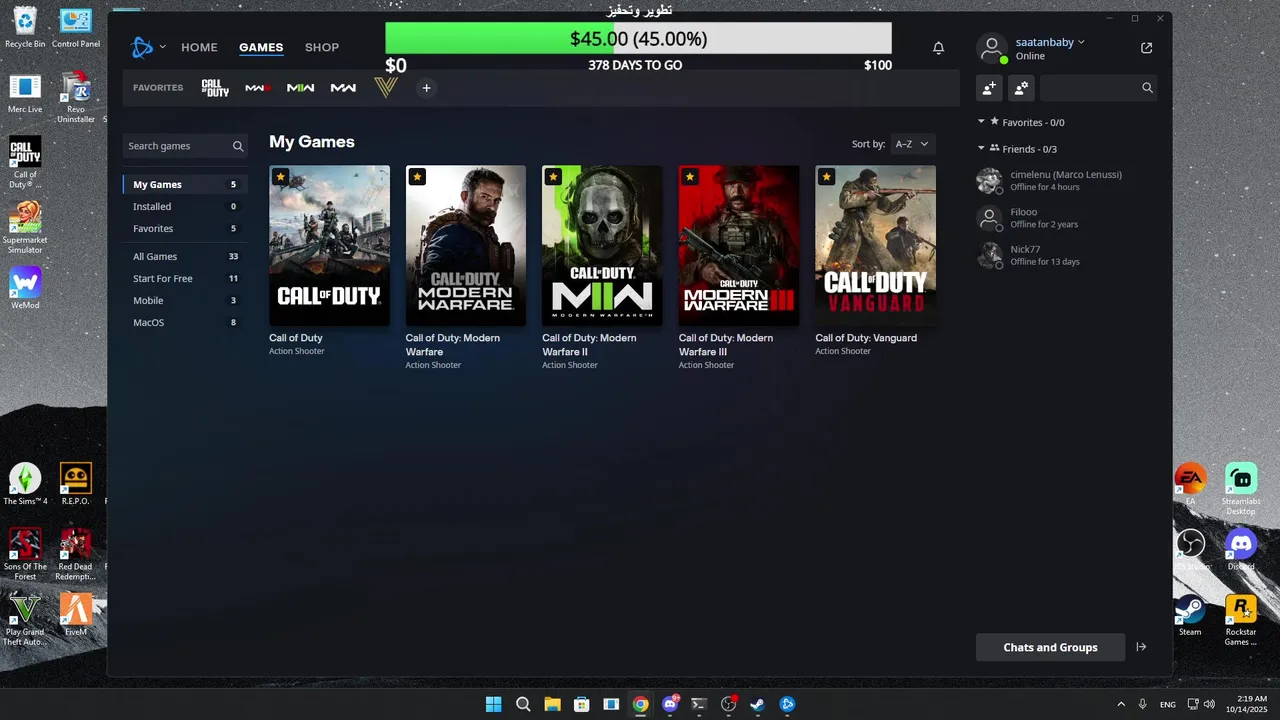1280x720 pixels.
Task: Go to the GAMES tab
Action: pyautogui.click(x=261, y=47)
